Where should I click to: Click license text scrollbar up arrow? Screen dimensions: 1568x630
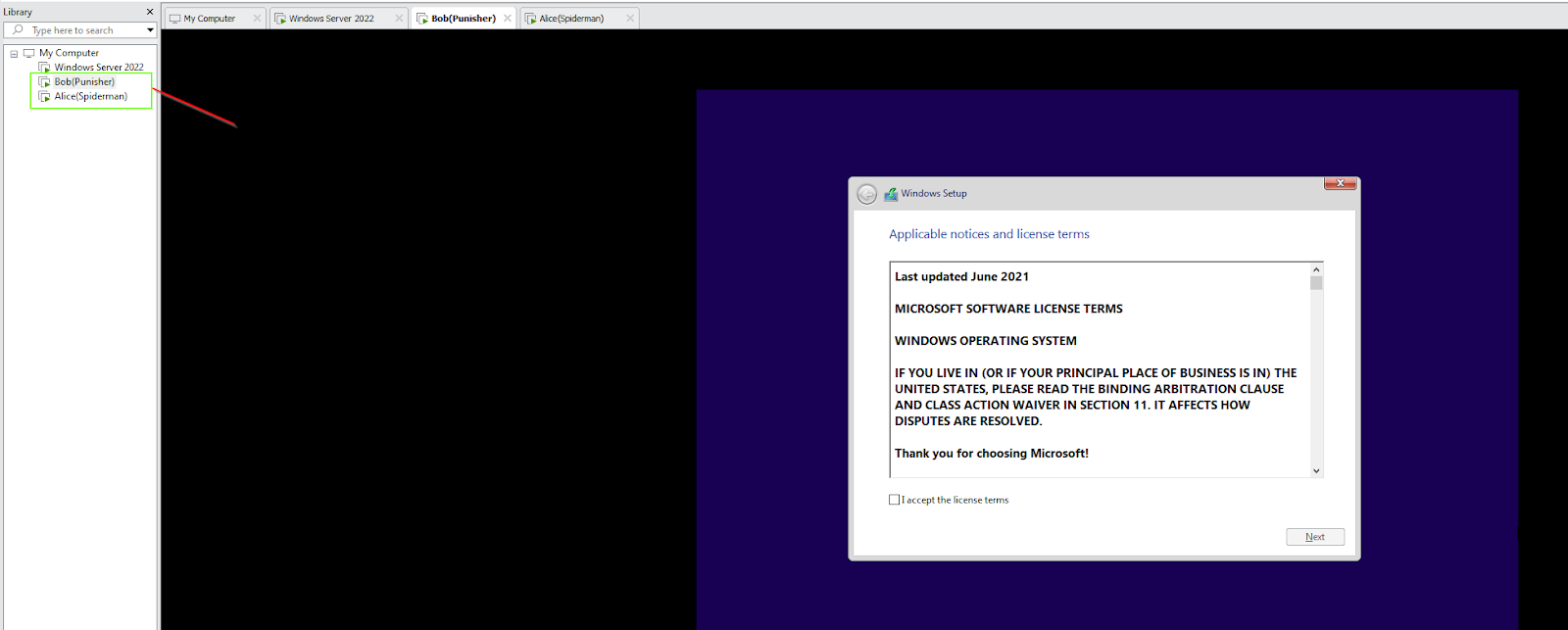1316,269
